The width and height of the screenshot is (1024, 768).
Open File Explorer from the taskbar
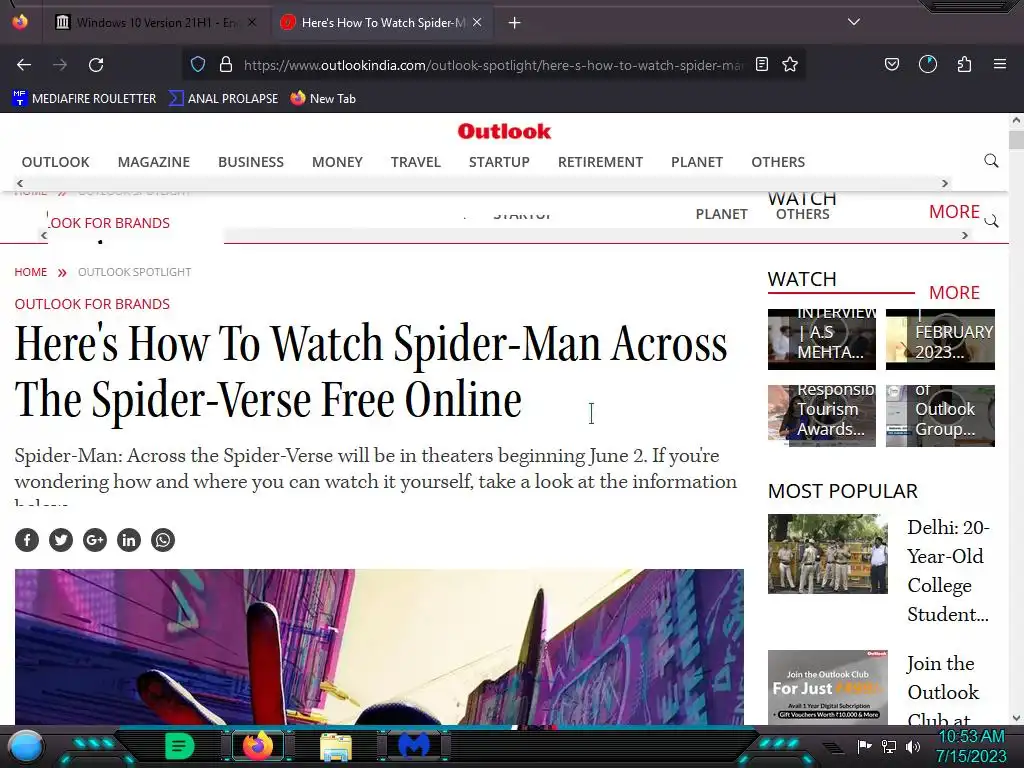coord(336,747)
